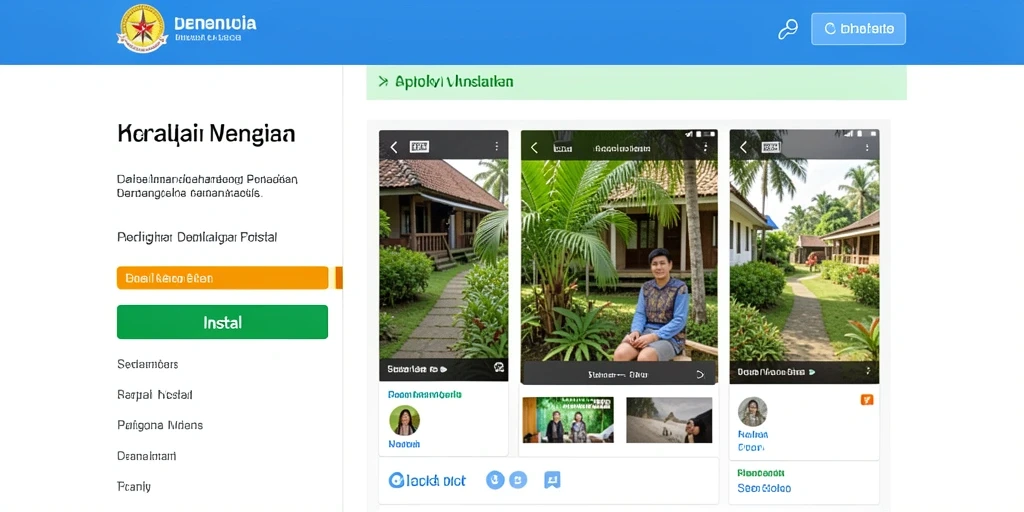Viewport: 1024px width, 512px height.
Task: Open search via the magnifier icon
Action: point(788,29)
